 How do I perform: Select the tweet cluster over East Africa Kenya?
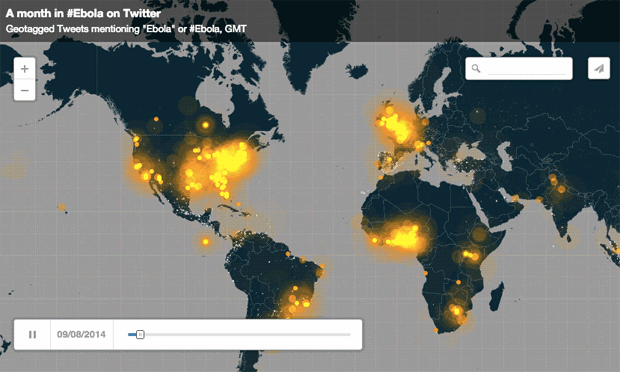pyautogui.click(x=471, y=255)
